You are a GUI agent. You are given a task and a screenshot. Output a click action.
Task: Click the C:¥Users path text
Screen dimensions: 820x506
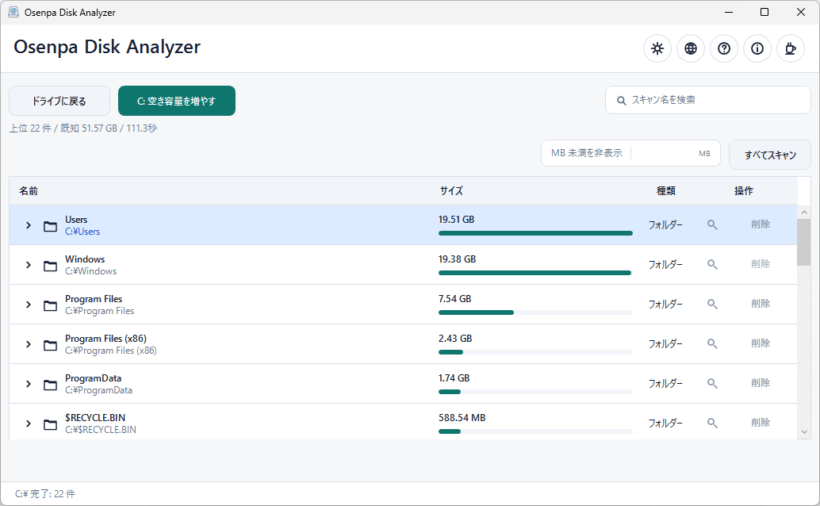click(83, 232)
